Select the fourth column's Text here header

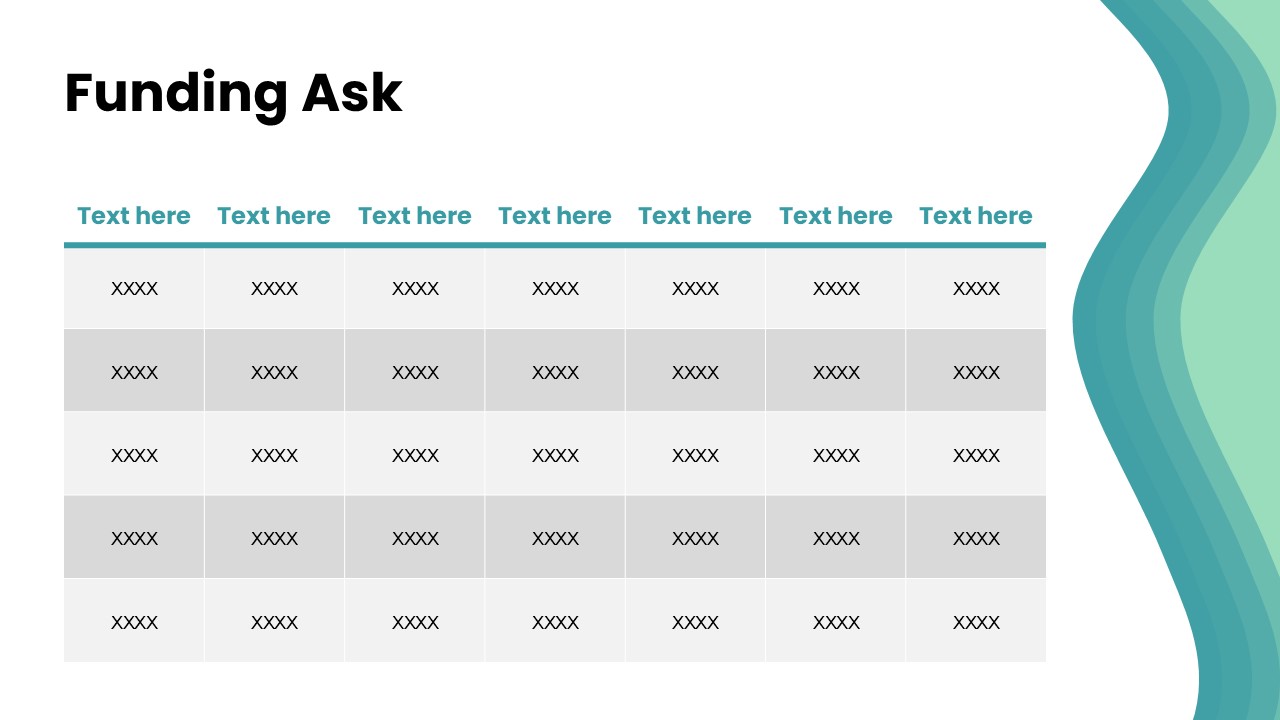click(x=555, y=216)
